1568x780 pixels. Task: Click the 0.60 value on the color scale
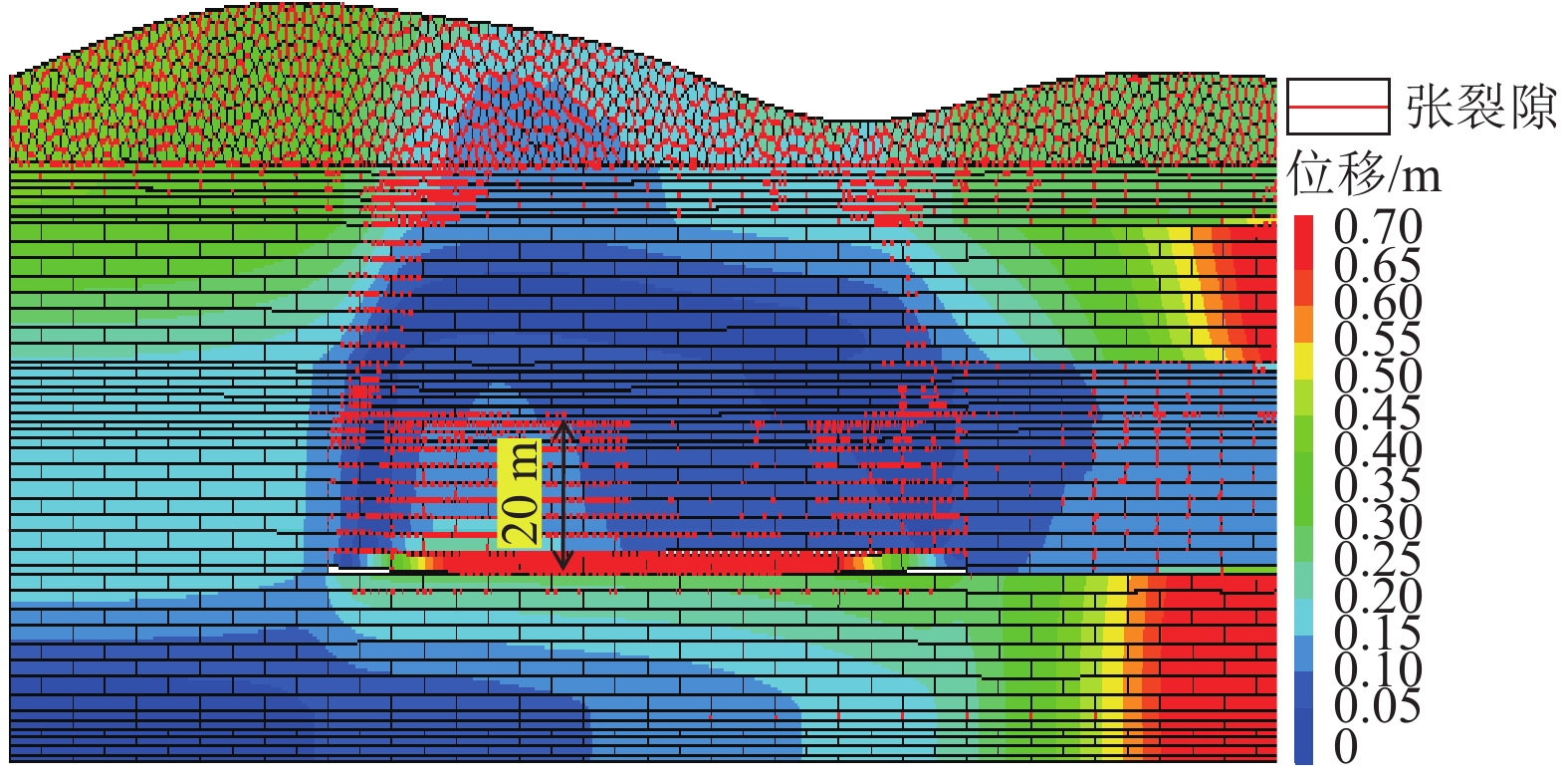tap(1378, 302)
